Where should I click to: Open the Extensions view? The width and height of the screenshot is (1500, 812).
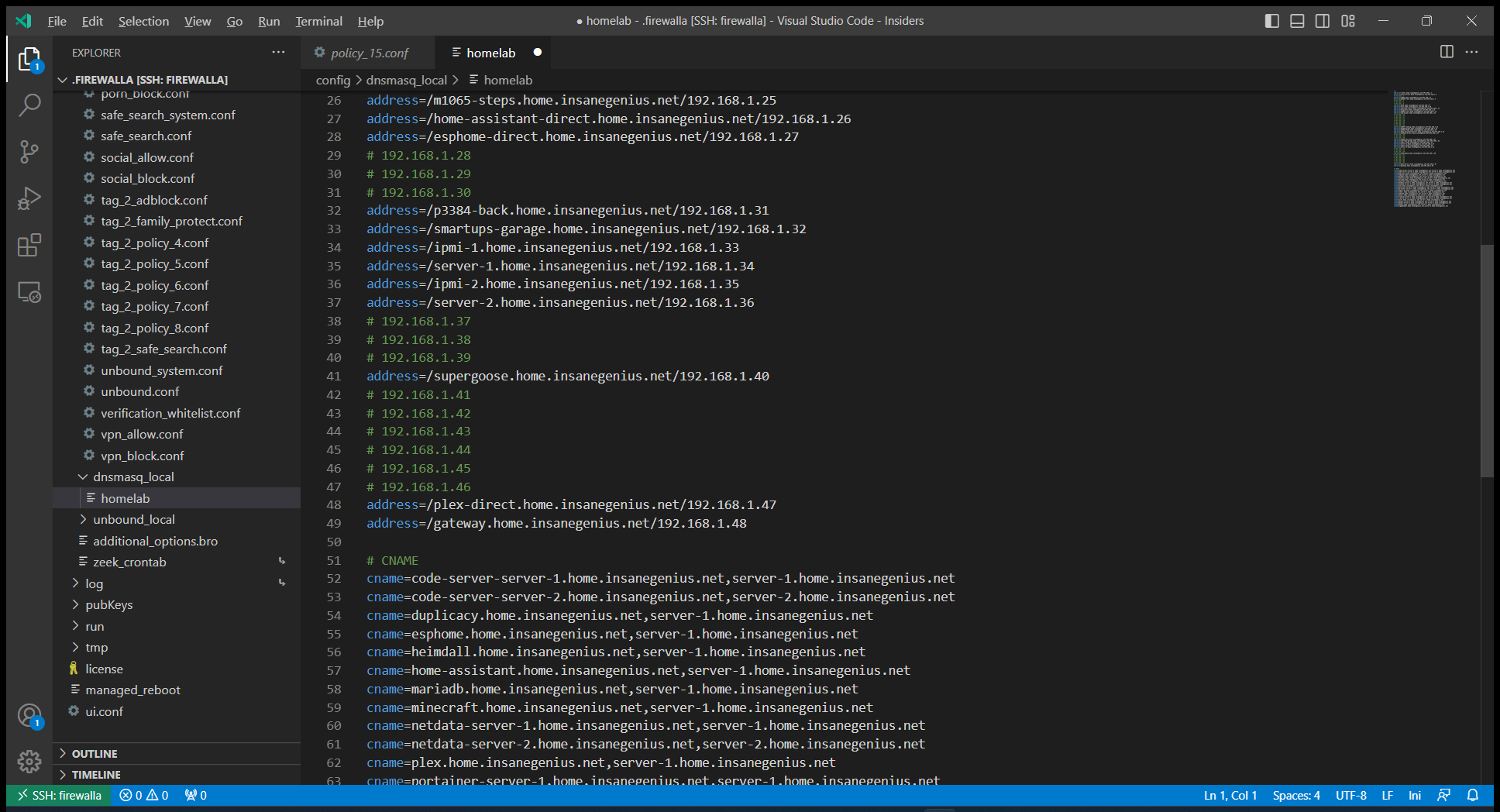[x=29, y=246]
